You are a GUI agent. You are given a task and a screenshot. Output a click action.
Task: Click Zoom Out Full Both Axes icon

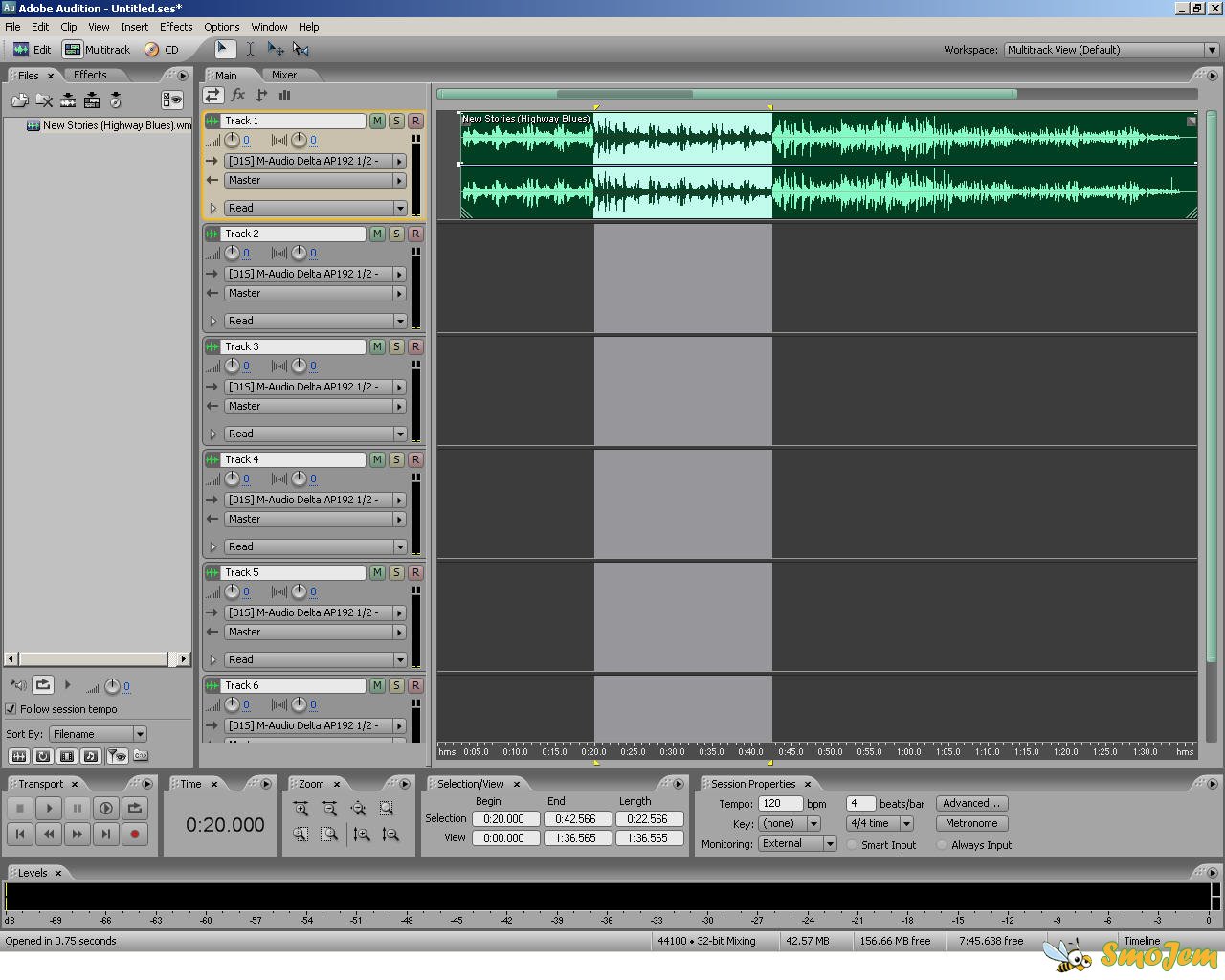tap(358, 809)
